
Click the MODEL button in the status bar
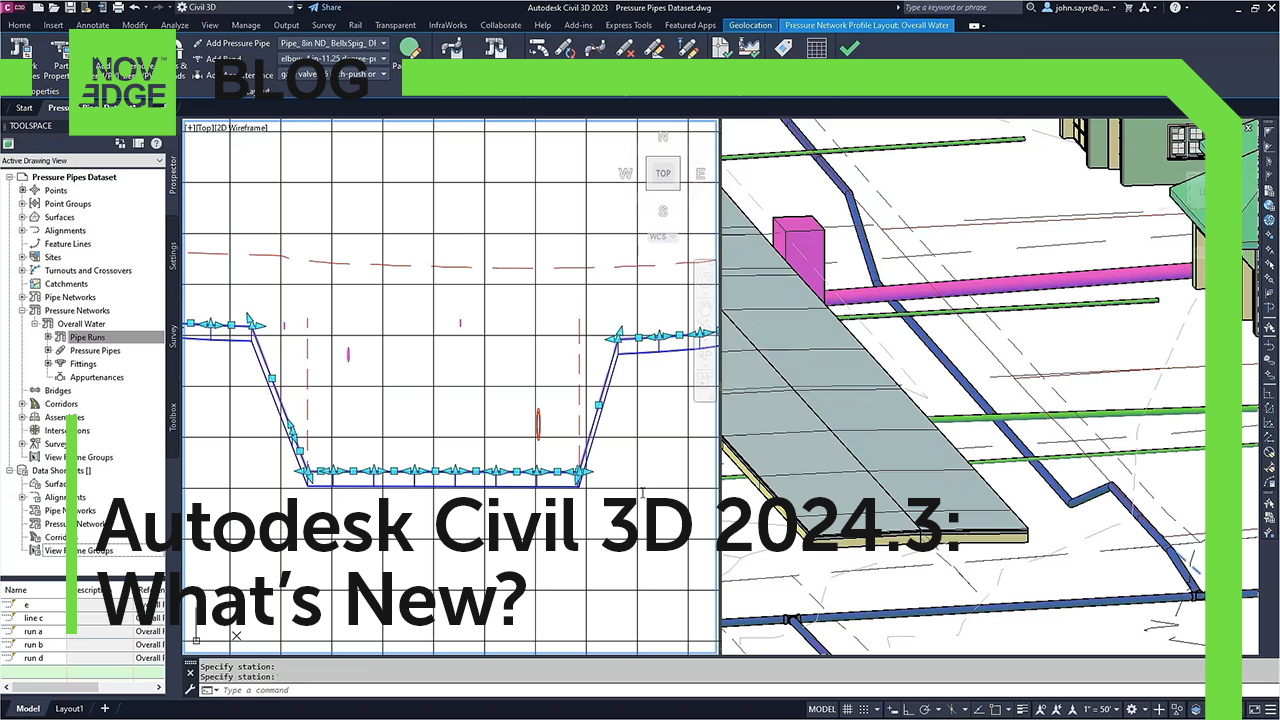tap(821, 709)
